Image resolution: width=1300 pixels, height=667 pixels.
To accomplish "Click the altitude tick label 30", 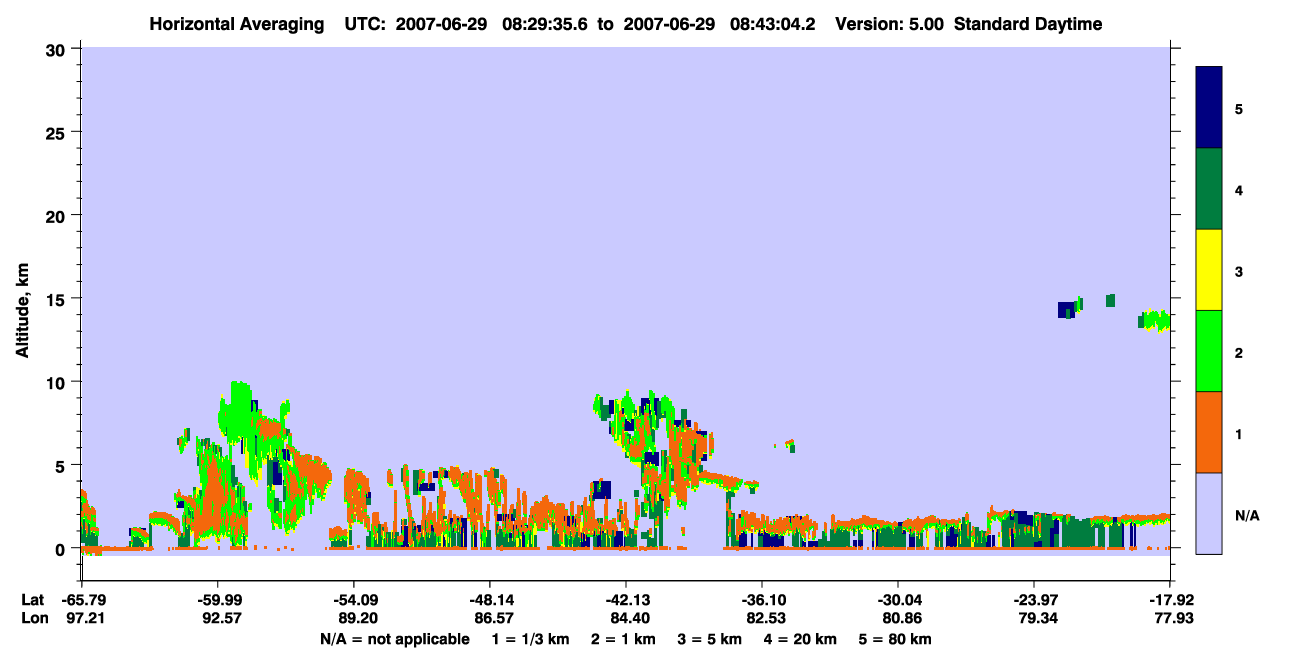I will click(x=56, y=48).
